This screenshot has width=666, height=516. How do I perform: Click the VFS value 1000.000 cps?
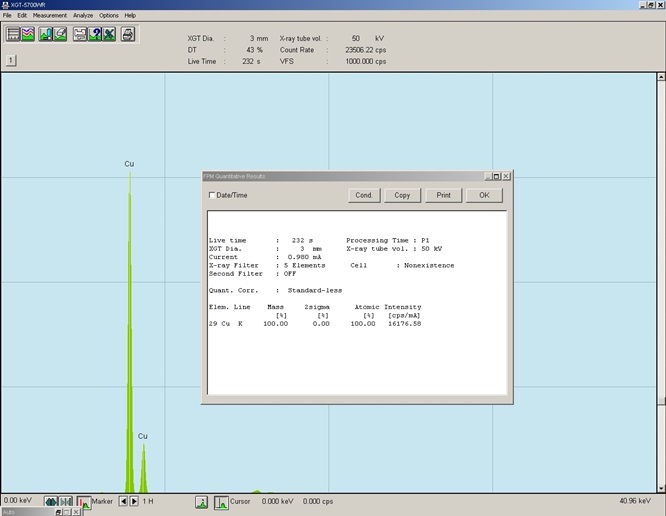pyautogui.click(x=365, y=61)
